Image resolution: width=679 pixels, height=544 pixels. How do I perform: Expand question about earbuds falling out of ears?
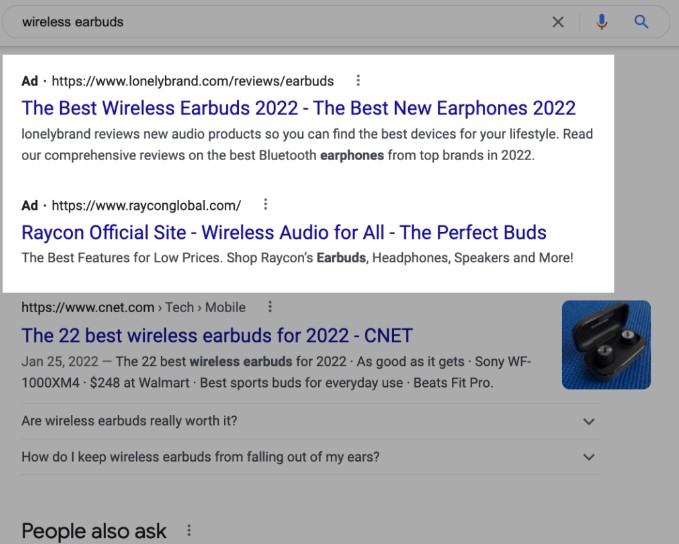(310, 457)
